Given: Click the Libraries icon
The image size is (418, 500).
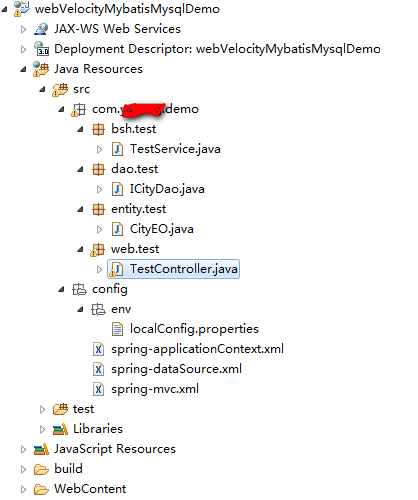Looking at the screenshot, I should 60,429.
